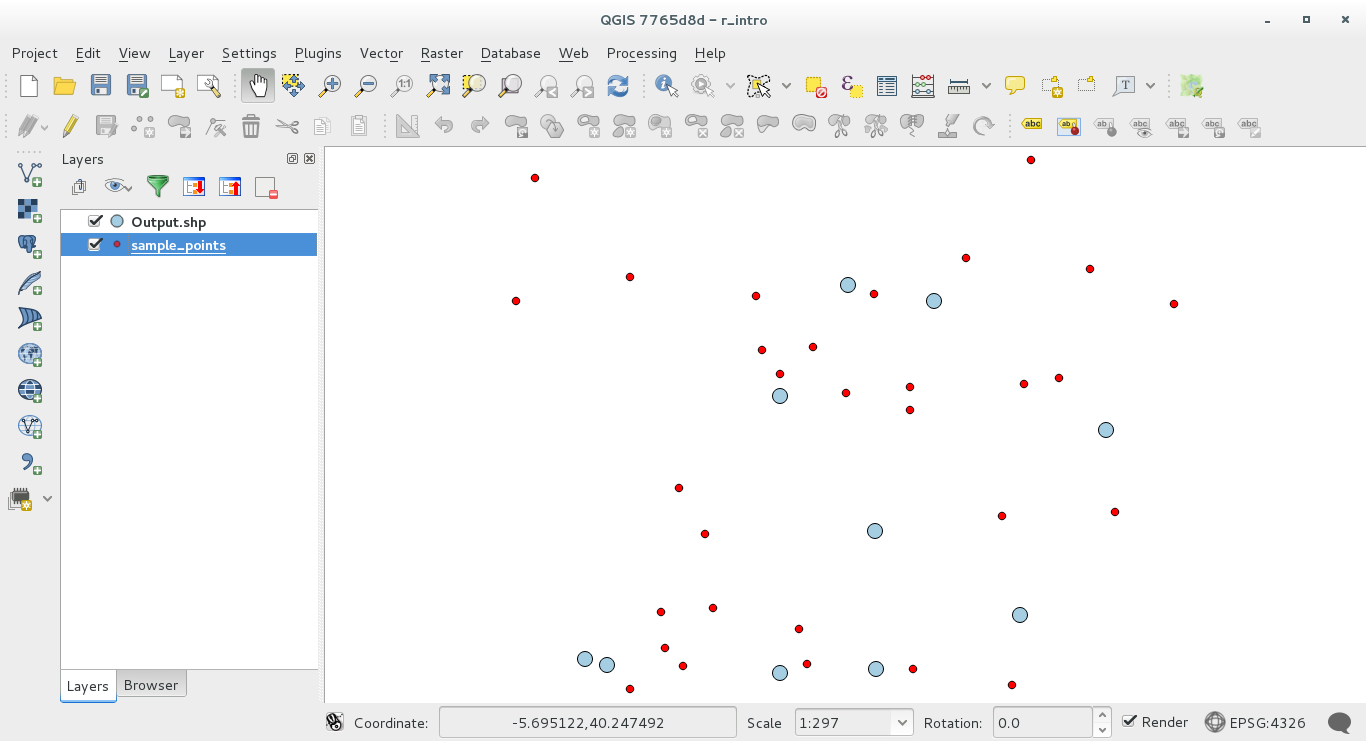Open the Scale dropdown list
The width and height of the screenshot is (1366, 741).
(902, 722)
